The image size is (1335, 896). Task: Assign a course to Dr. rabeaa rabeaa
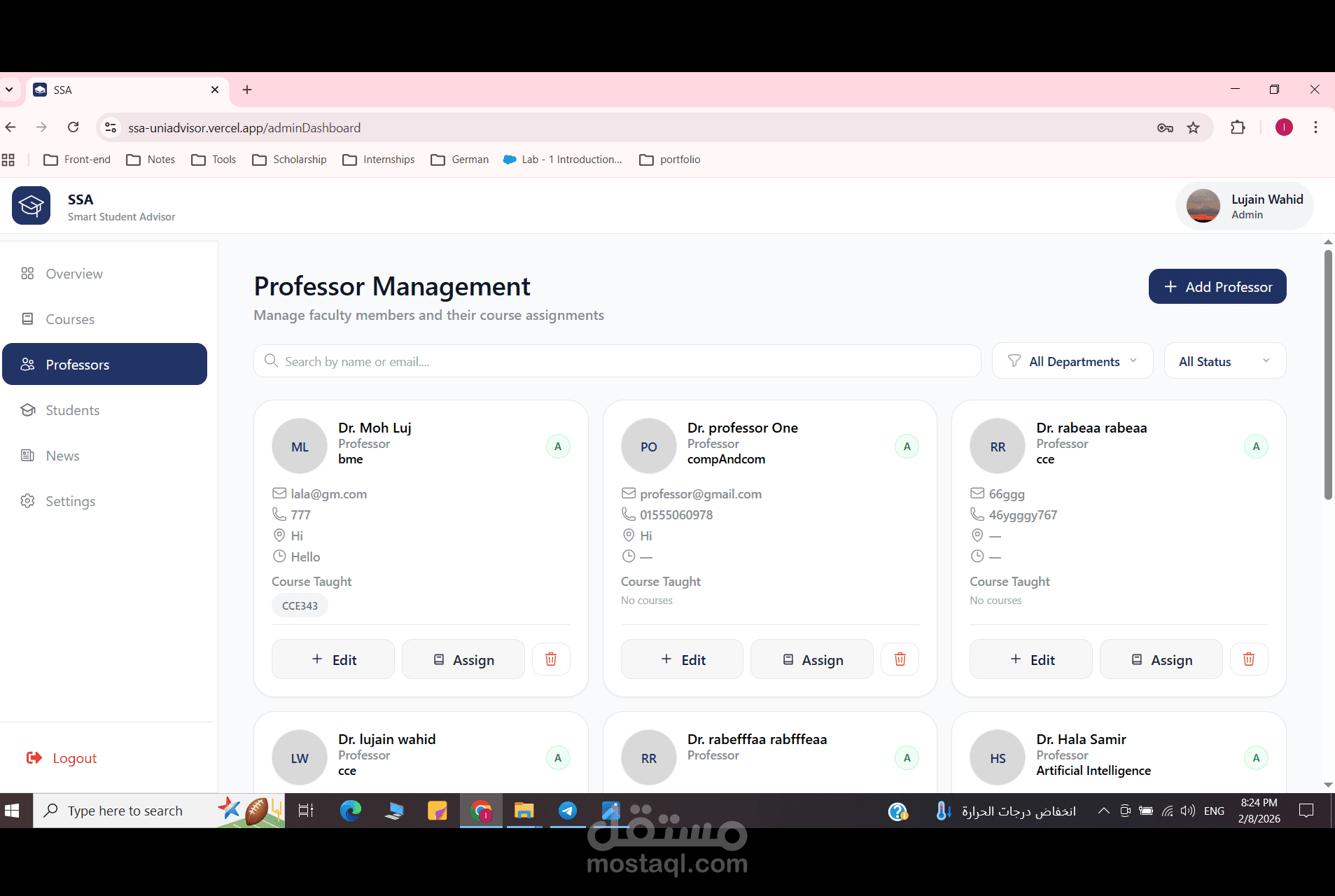pyautogui.click(x=1161, y=659)
